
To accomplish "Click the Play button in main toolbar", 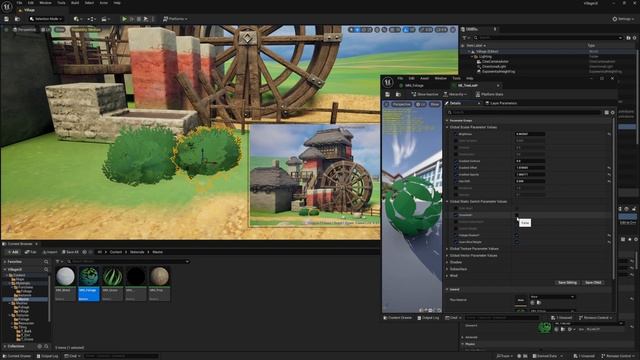I will pos(124,19).
